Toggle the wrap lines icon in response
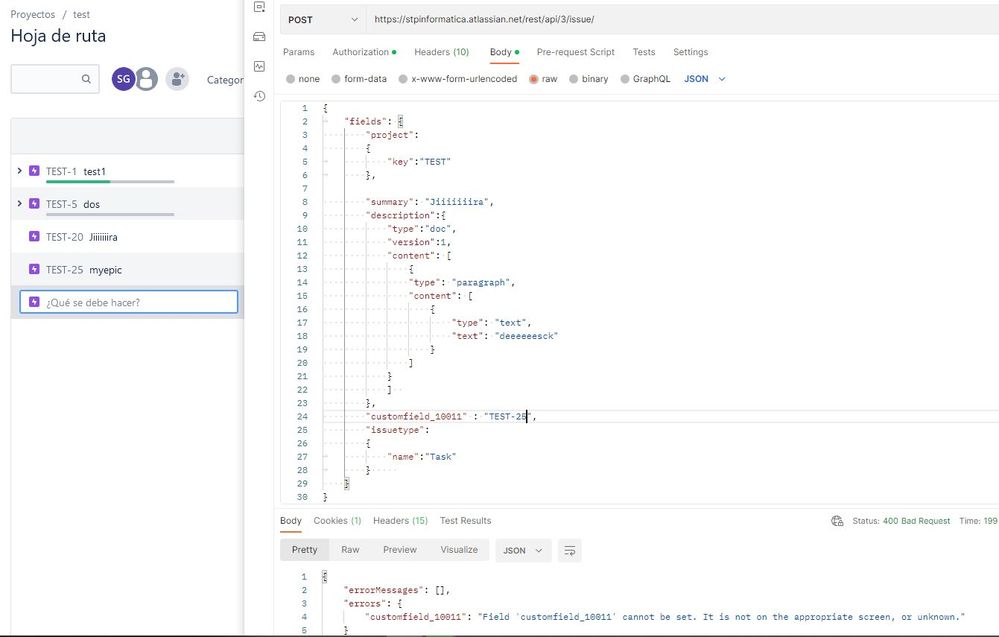The image size is (999, 637). [570, 550]
